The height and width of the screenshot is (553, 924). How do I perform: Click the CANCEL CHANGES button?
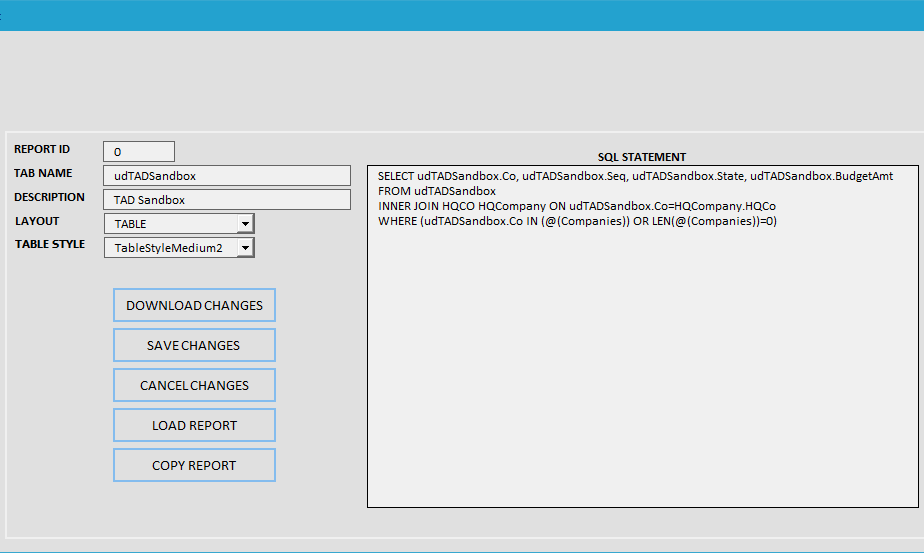tap(194, 386)
